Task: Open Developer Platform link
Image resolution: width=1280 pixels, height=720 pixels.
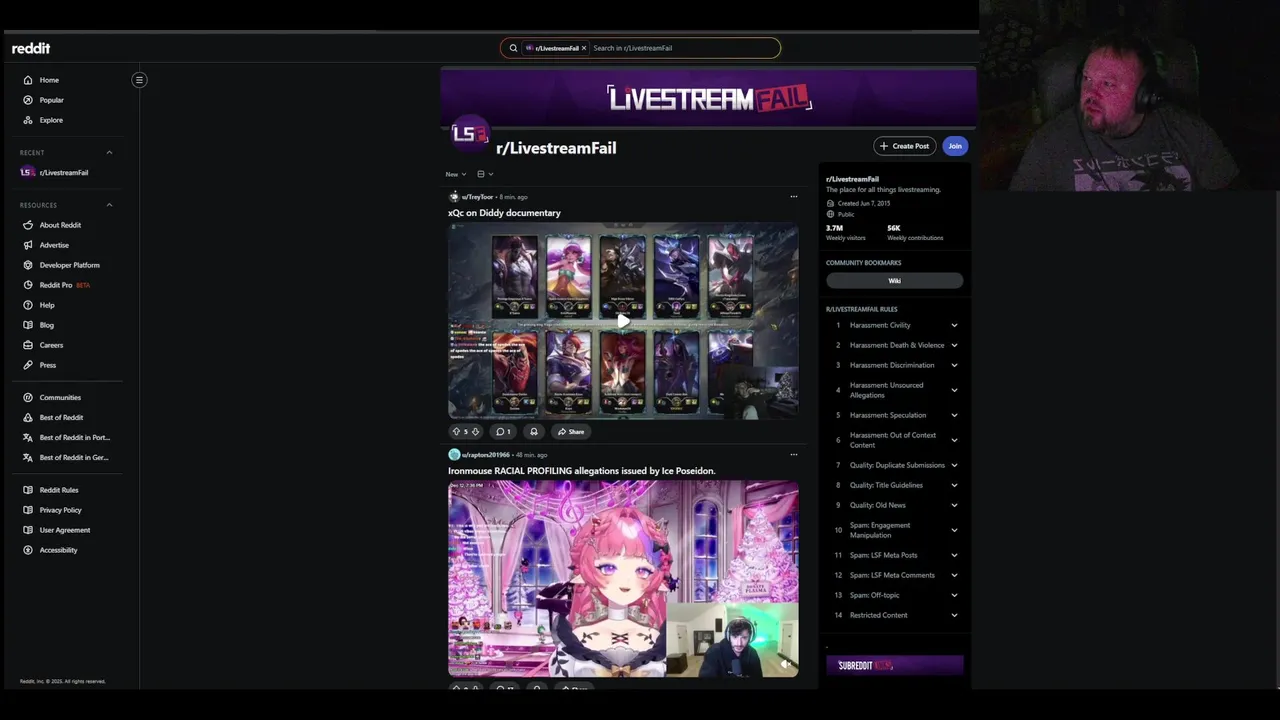Action: [x=69, y=265]
